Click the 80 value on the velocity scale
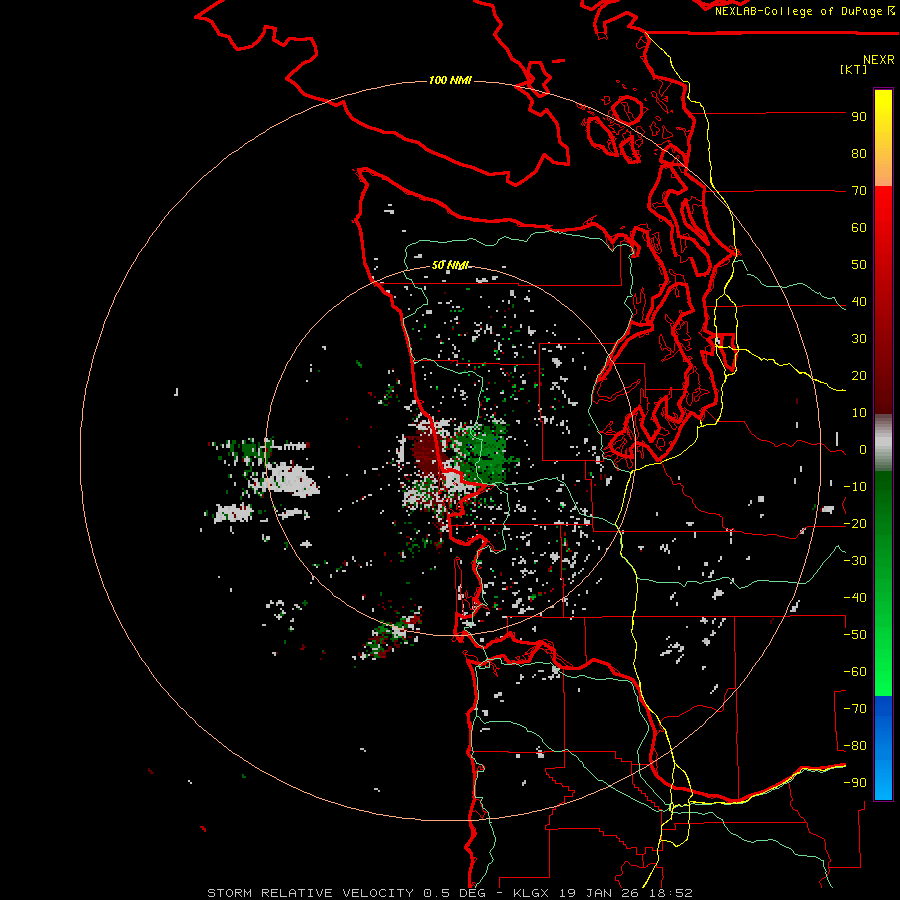 click(x=859, y=154)
